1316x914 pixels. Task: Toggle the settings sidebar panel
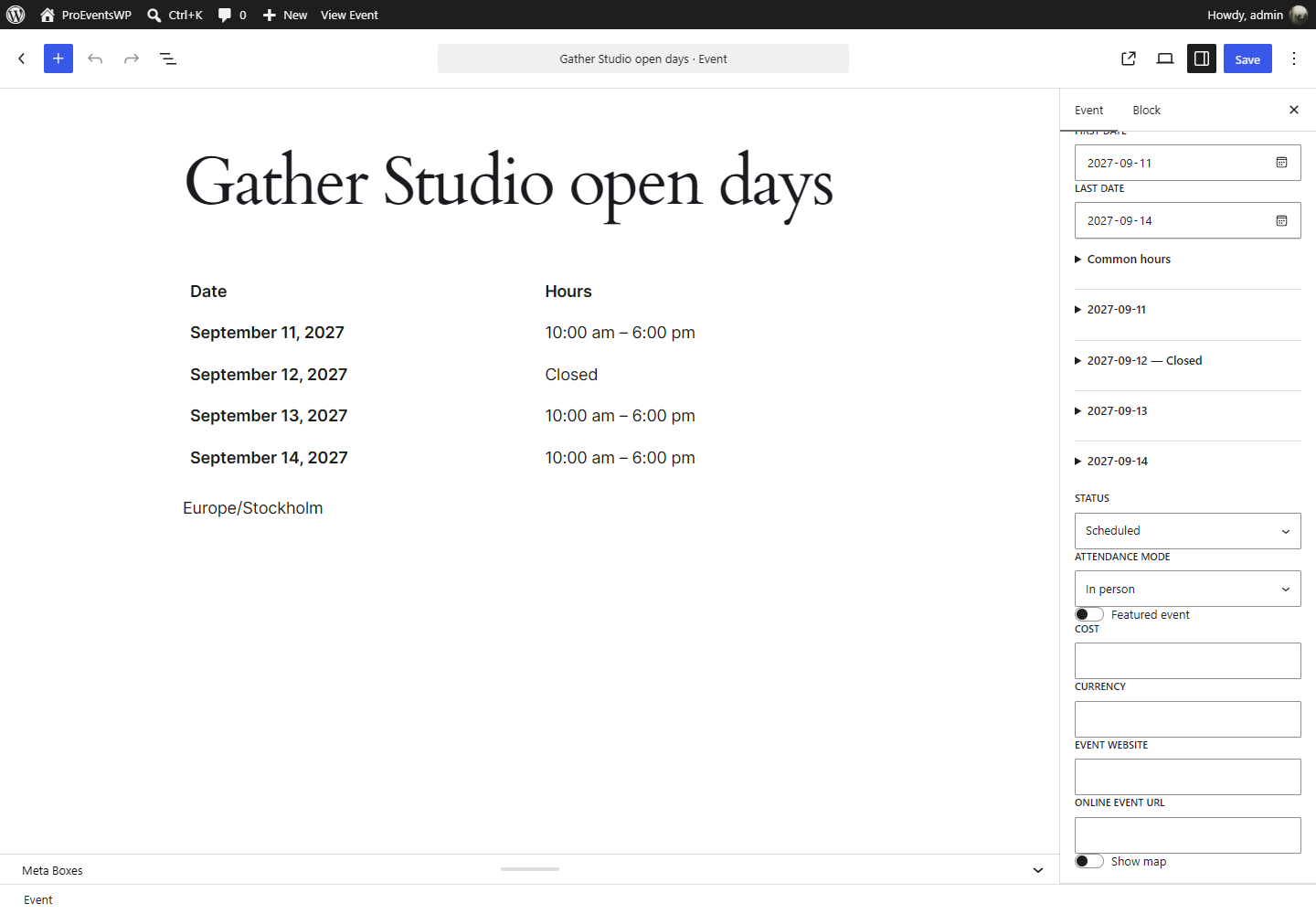tap(1202, 58)
